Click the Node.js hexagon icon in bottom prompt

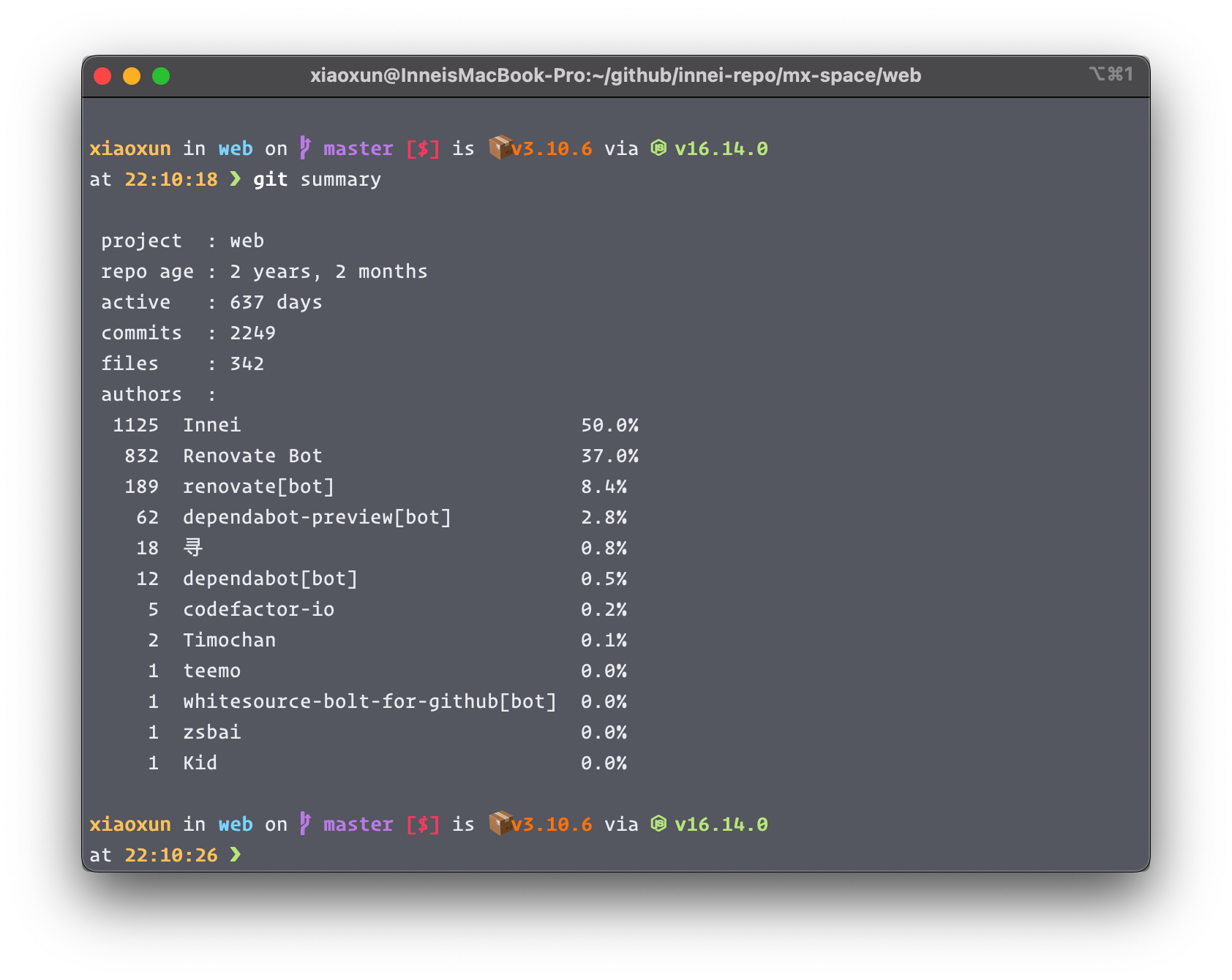point(658,823)
